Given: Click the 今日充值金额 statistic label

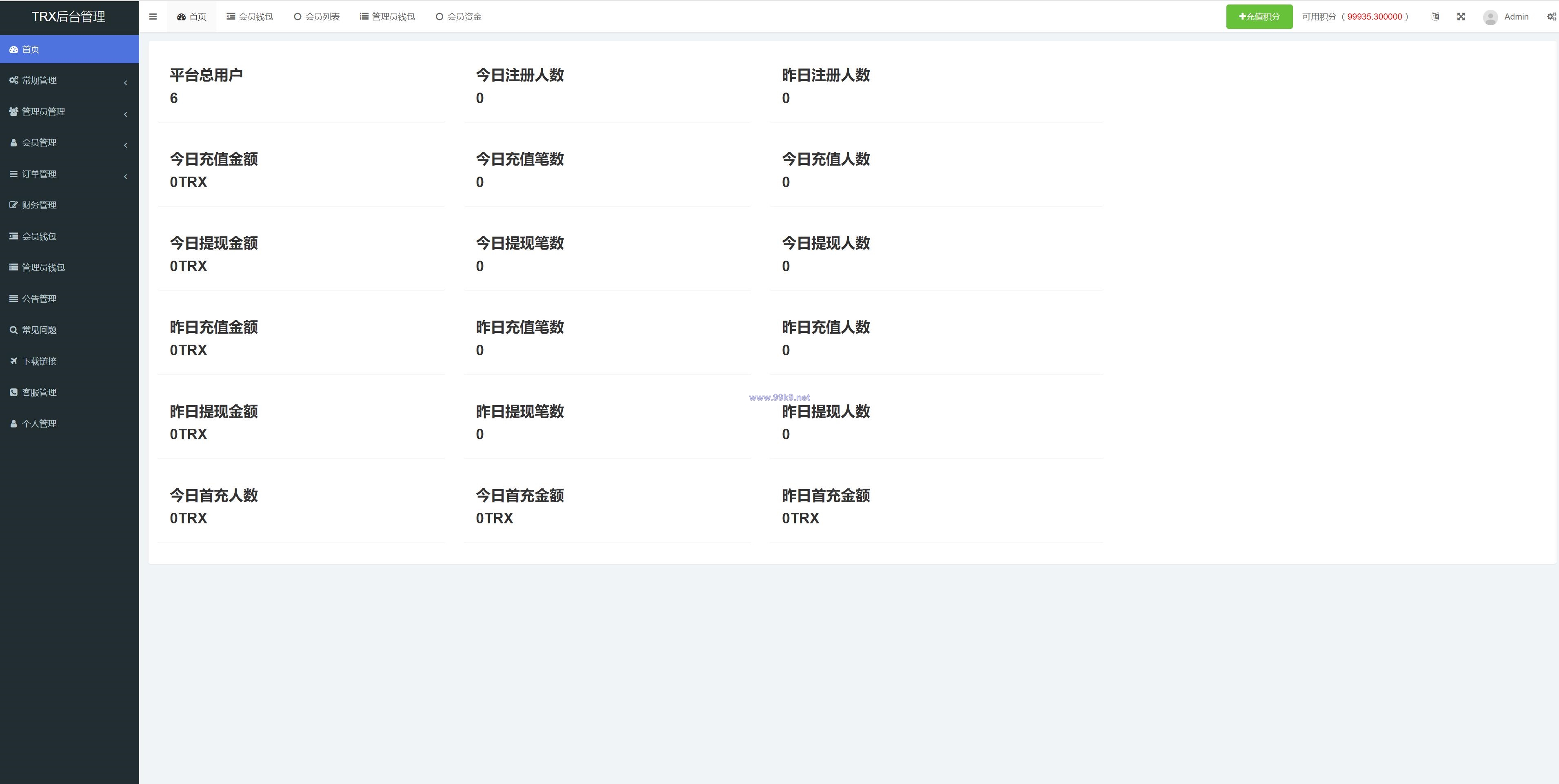Looking at the screenshot, I should point(213,159).
